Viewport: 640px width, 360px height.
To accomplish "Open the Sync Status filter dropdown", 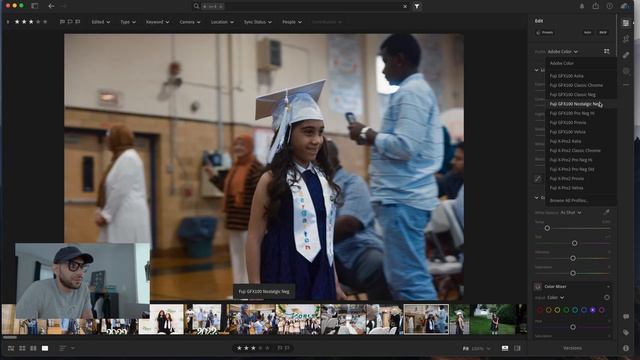I will 258,22.
